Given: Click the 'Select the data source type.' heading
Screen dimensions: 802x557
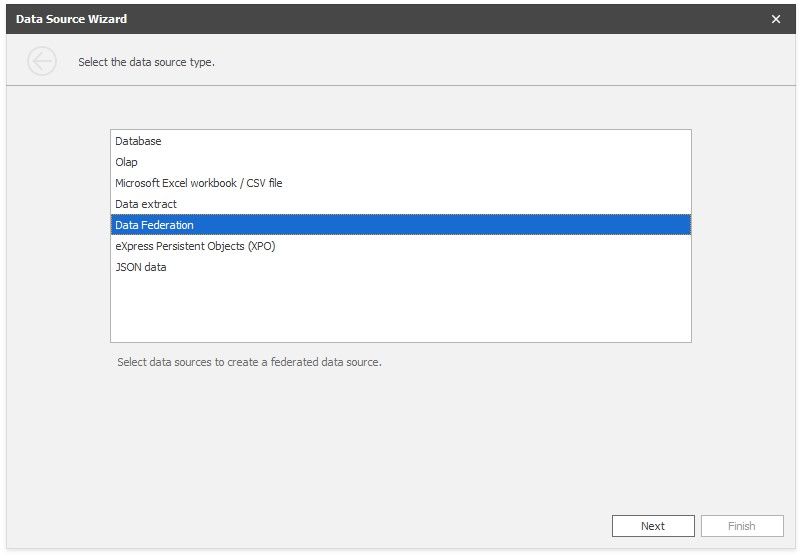Looking at the screenshot, I should tap(147, 62).
